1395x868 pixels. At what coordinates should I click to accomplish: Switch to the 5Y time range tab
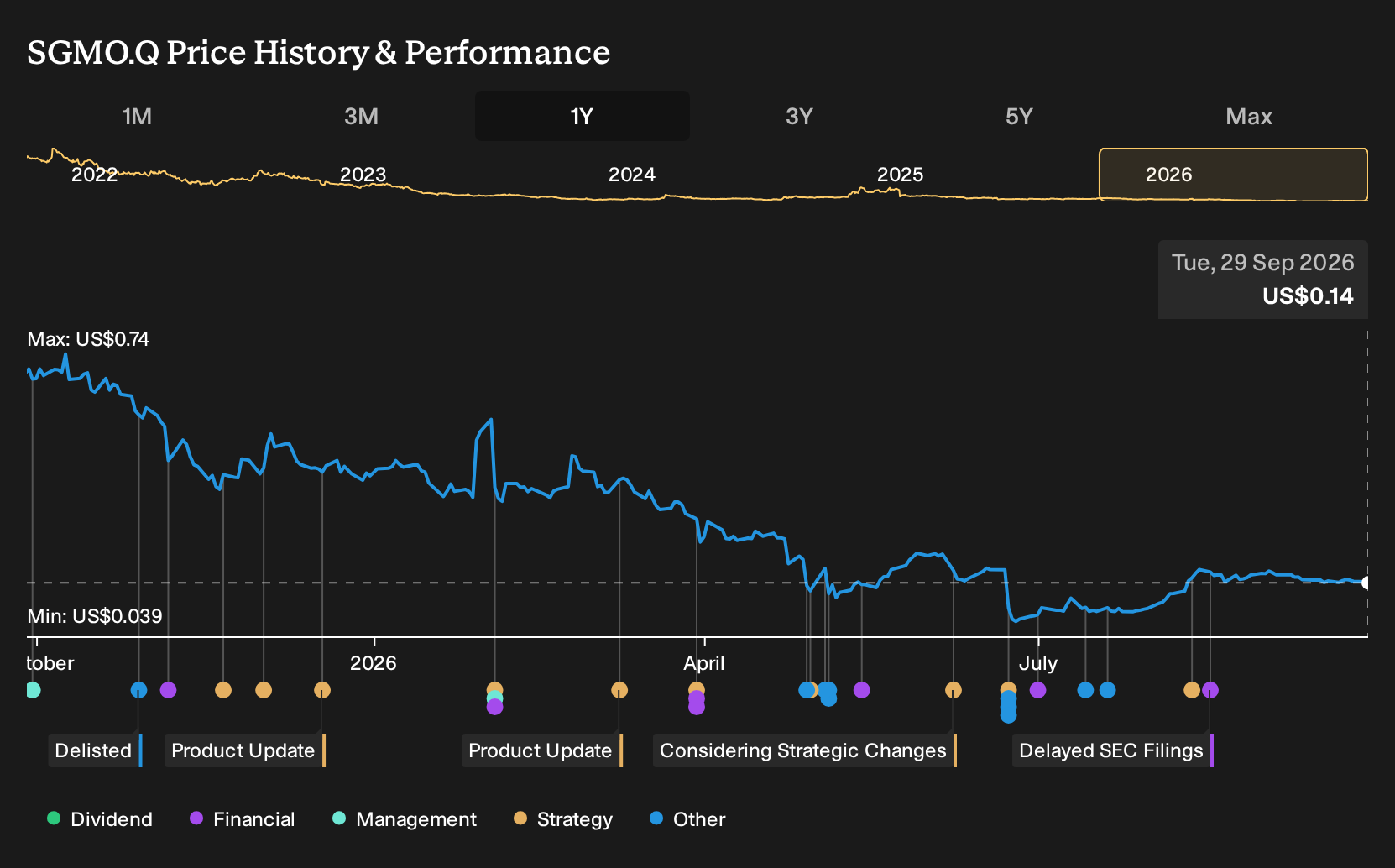point(1019,117)
